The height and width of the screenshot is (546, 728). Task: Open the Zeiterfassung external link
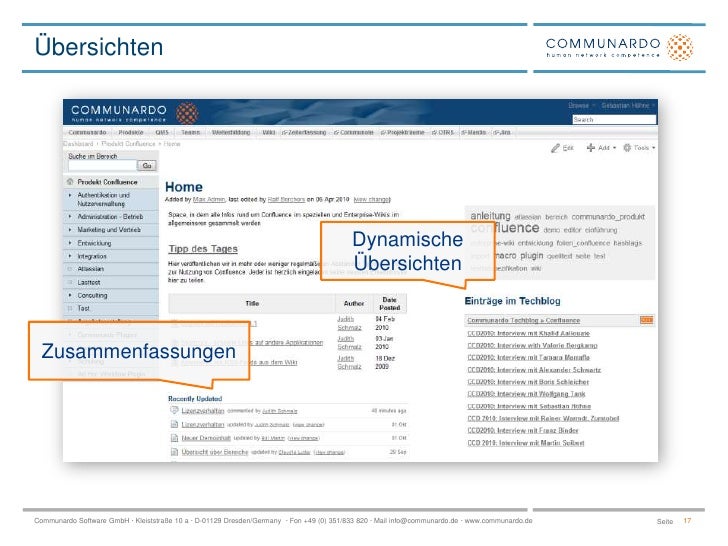click(305, 133)
